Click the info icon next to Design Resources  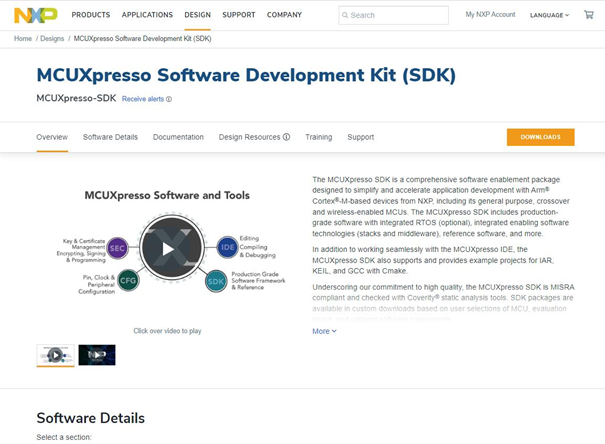pos(286,137)
